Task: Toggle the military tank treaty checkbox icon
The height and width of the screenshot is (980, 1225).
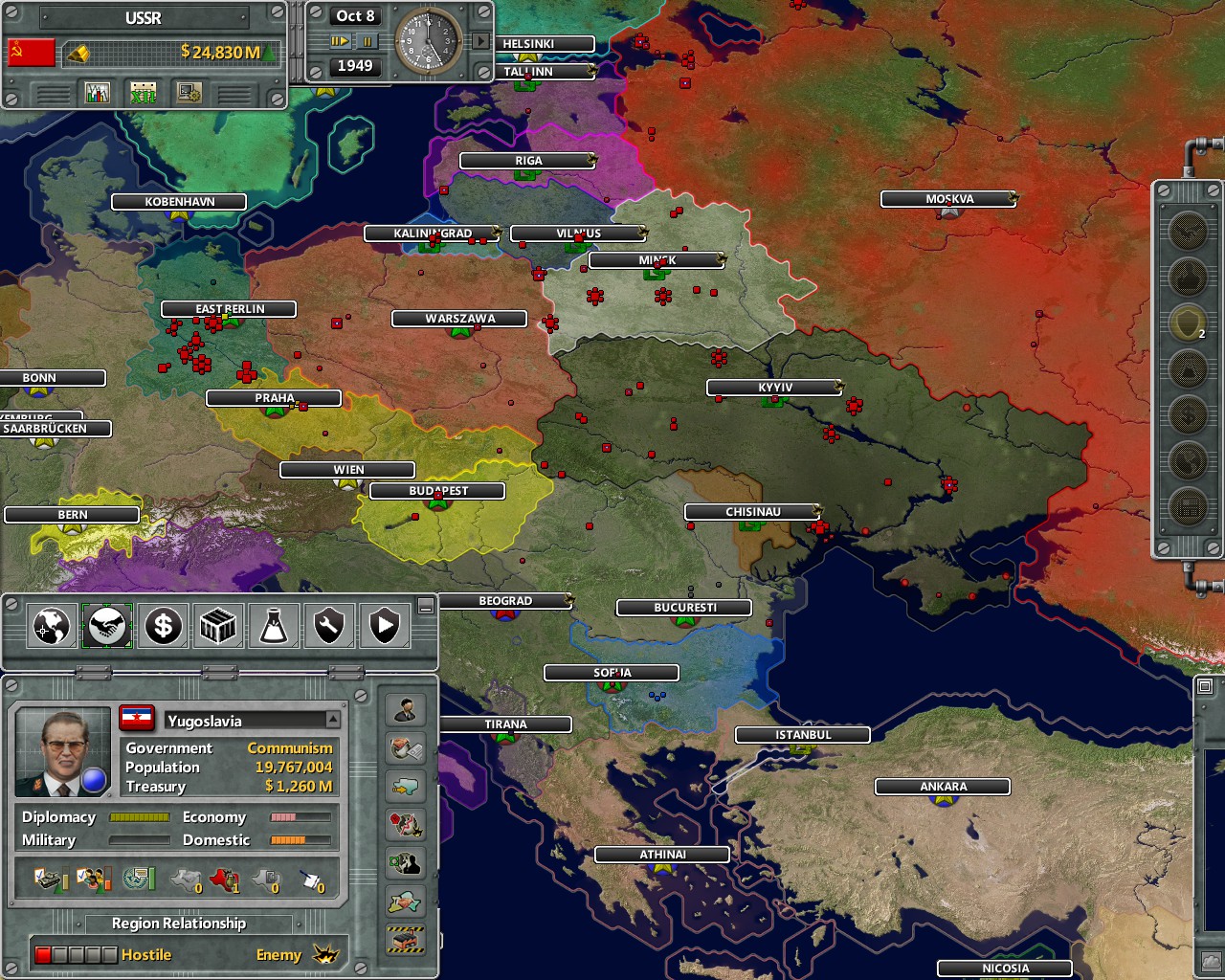Action: (x=52, y=879)
